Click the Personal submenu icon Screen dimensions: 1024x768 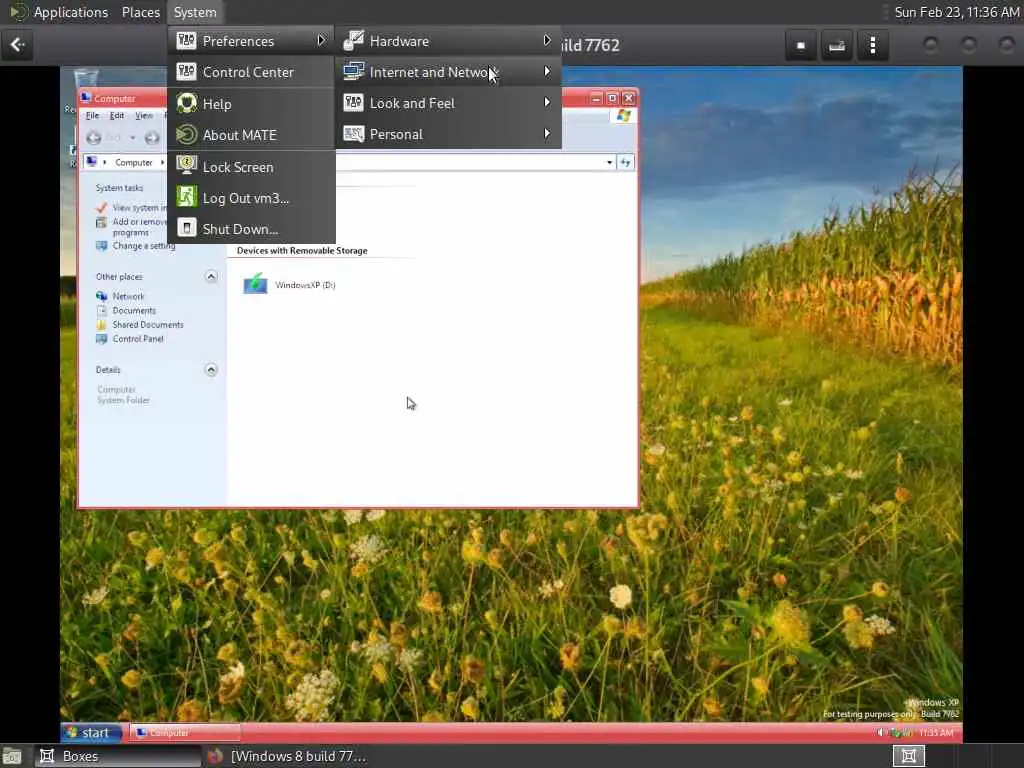353,134
